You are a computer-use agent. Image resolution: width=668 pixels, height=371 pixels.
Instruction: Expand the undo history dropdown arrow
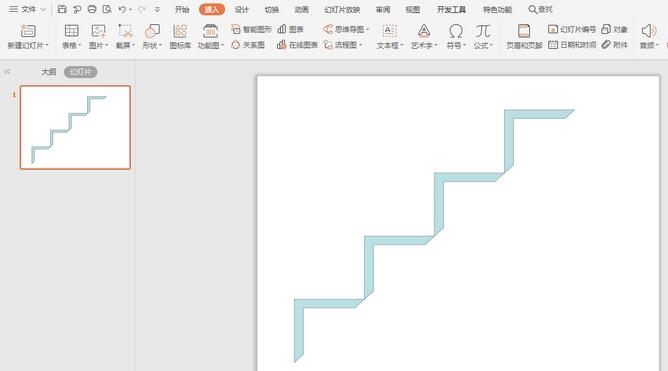(x=130, y=9)
